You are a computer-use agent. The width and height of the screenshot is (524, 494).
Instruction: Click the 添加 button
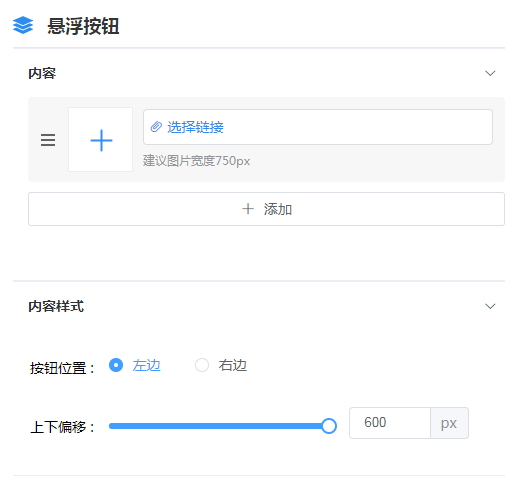tap(266, 209)
